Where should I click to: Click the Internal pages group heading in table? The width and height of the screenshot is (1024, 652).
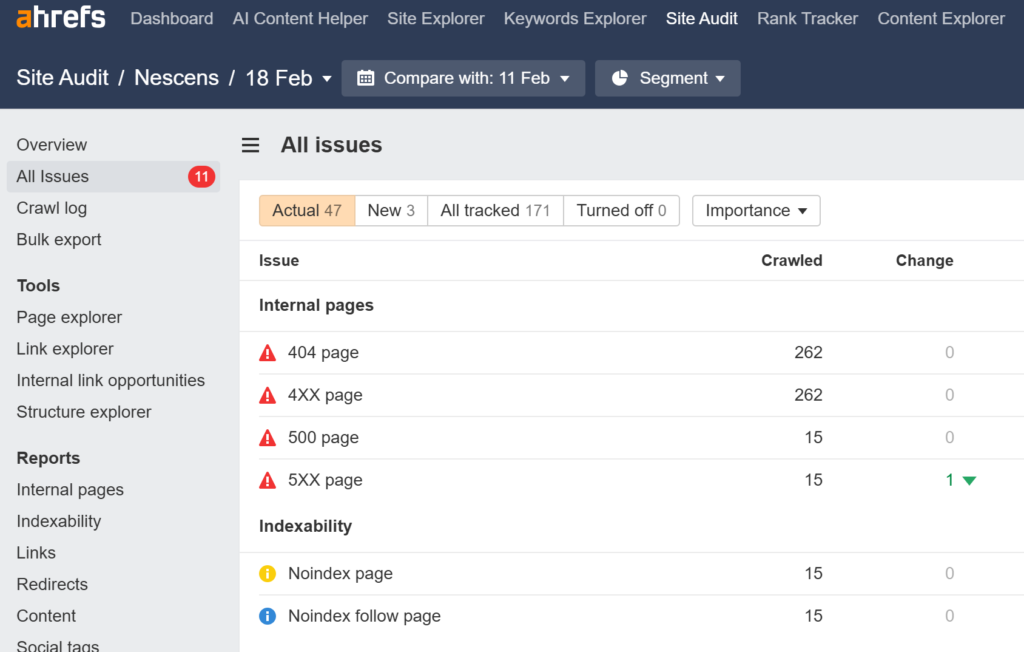pos(316,306)
